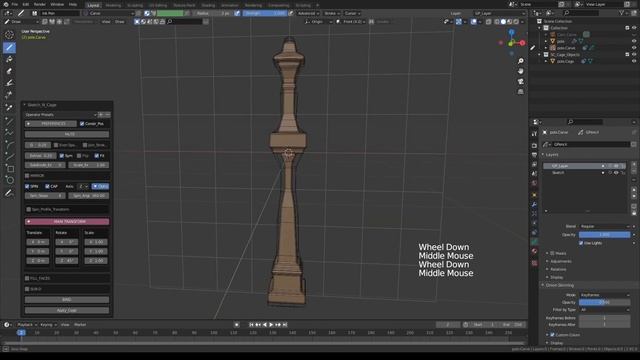
Task: Adjust the brush Strength slider
Action: click(265, 13)
